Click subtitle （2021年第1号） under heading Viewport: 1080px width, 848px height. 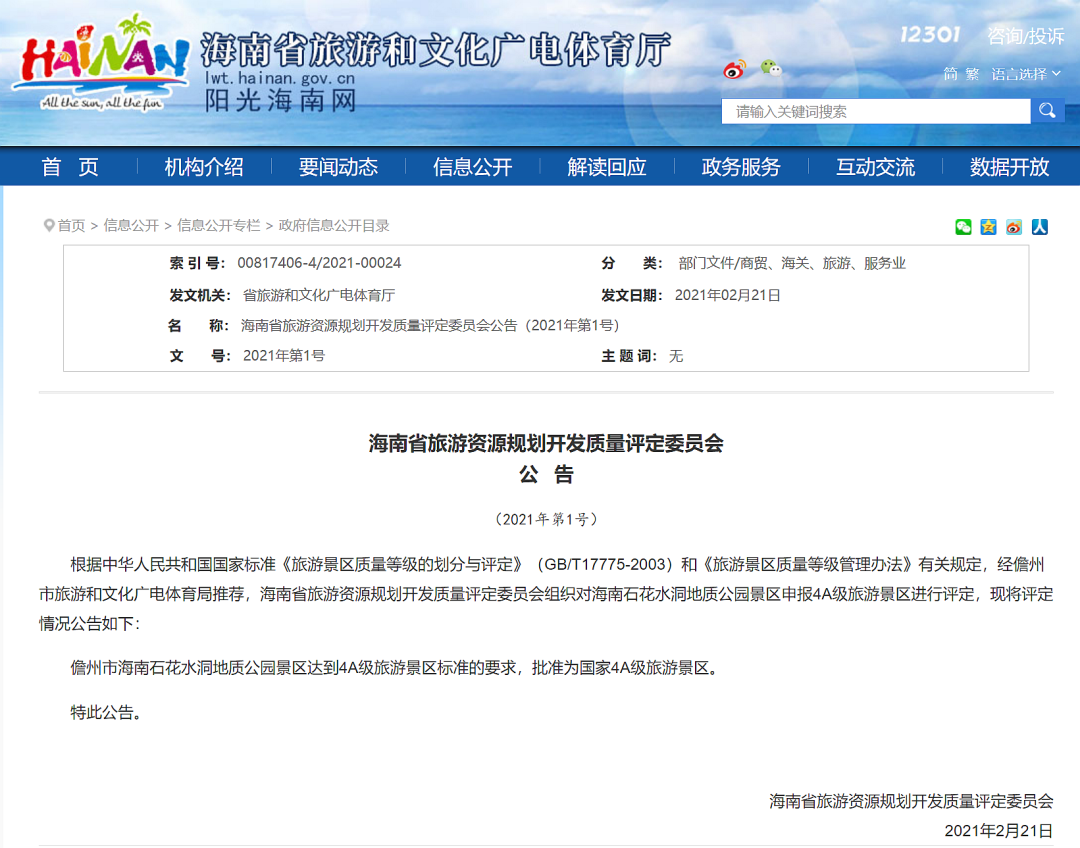[546, 519]
